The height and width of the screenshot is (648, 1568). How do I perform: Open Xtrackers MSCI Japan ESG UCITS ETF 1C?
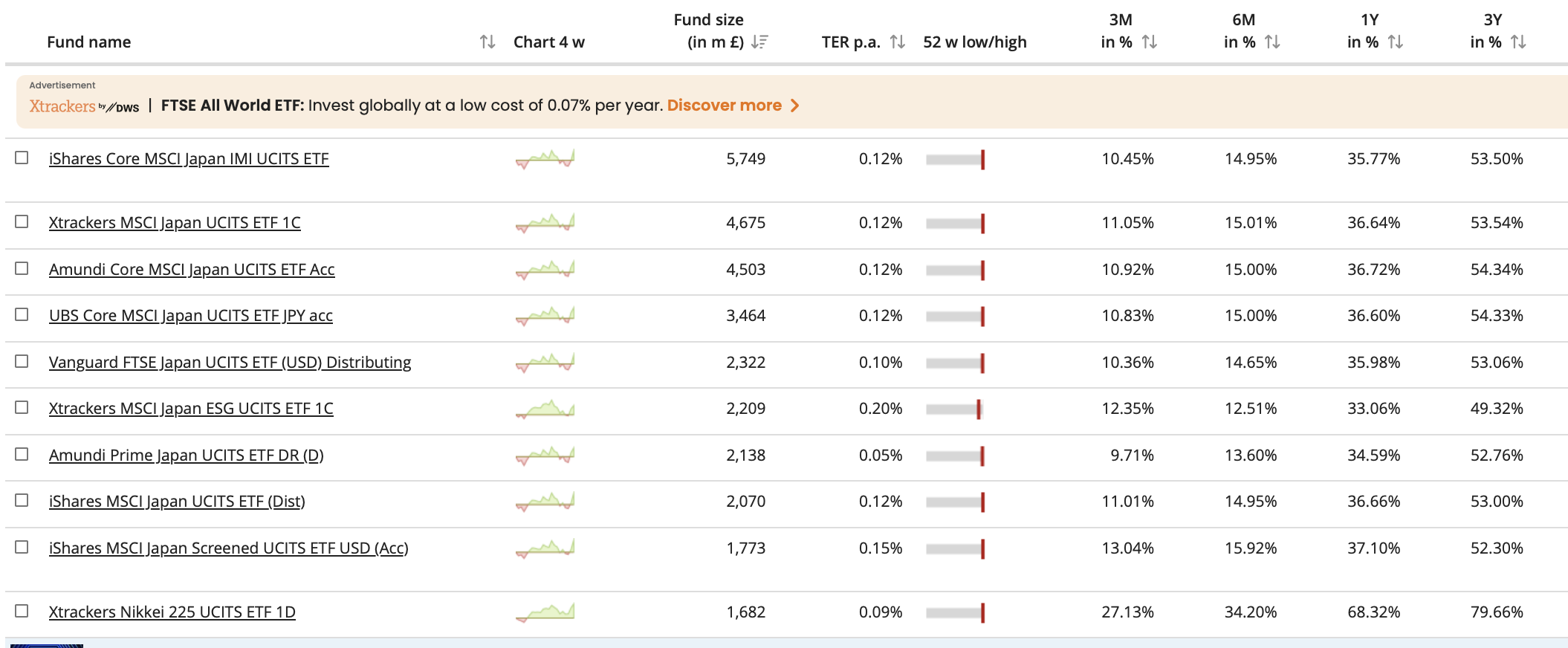(191, 409)
